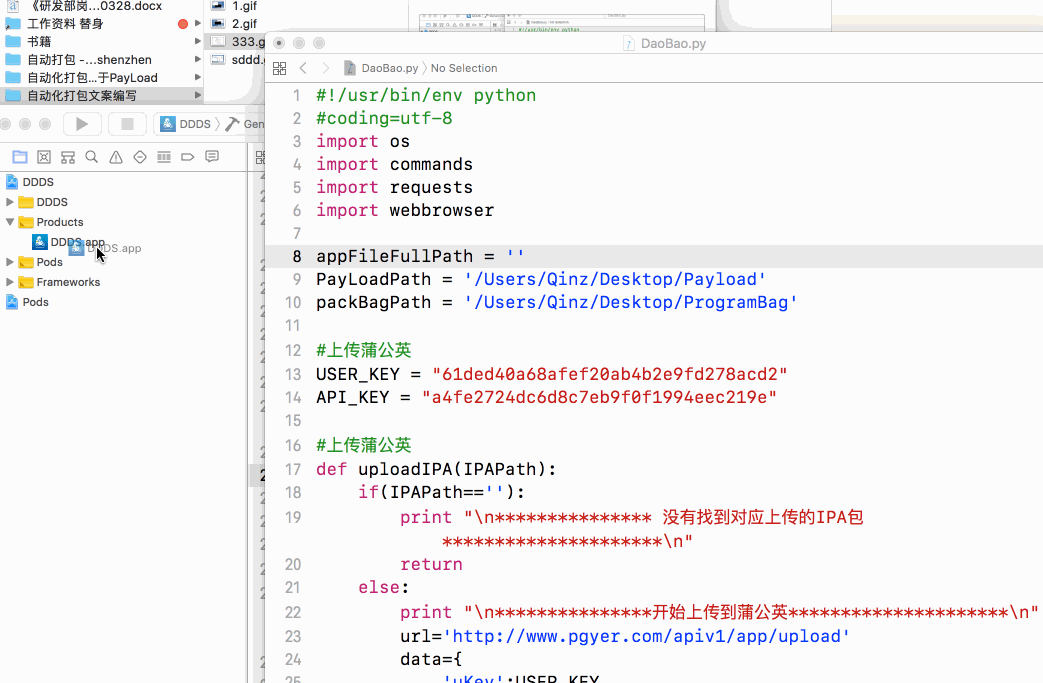Open the Test navigator diamond icon
This screenshot has height=683, width=1043.
click(x=140, y=157)
